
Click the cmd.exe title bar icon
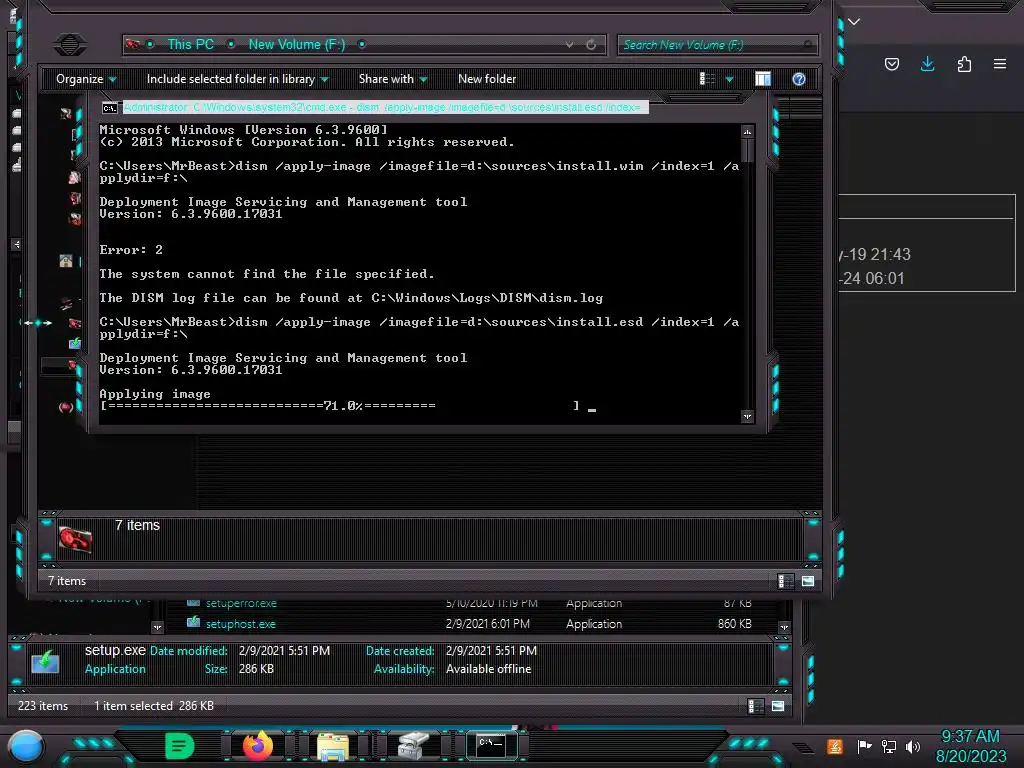110,108
